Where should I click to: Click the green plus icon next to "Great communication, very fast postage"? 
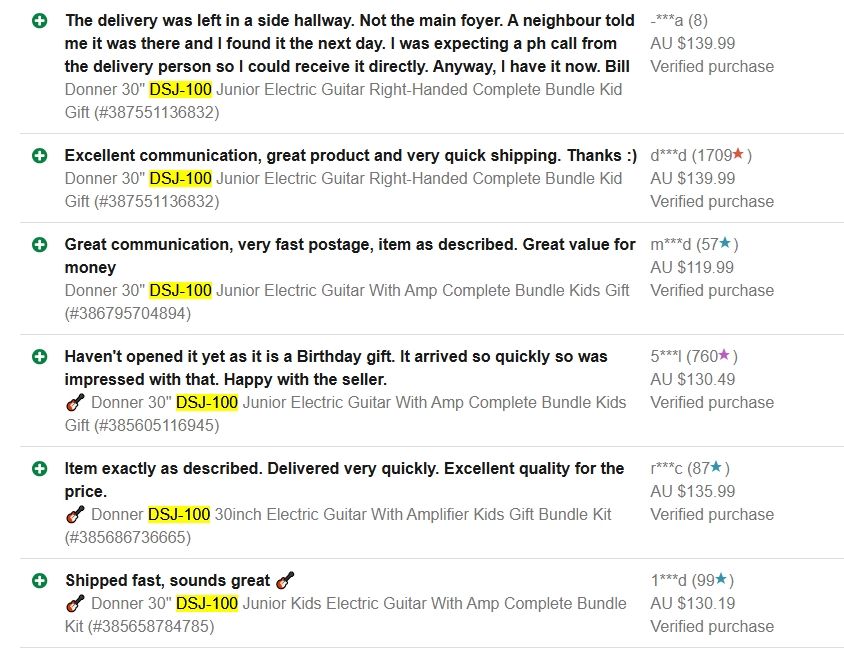pos(39,244)
